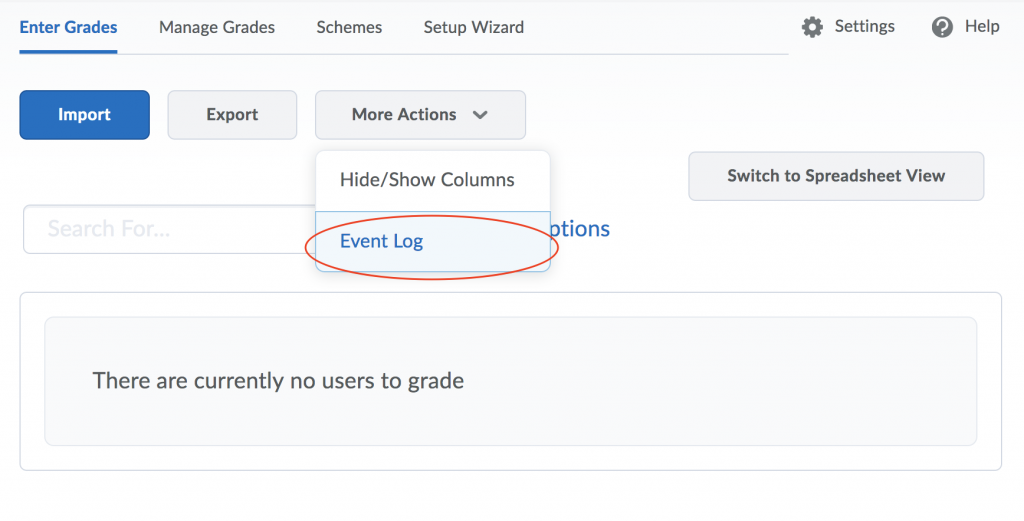
Task: Focus the Search For input field
Action: click(x=160, y=229)
